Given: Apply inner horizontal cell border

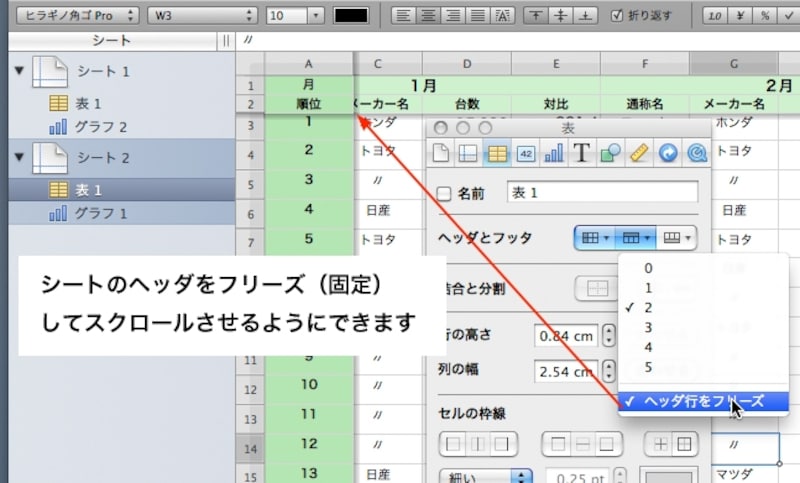Looking at the screenshot, I should (582, 444).
